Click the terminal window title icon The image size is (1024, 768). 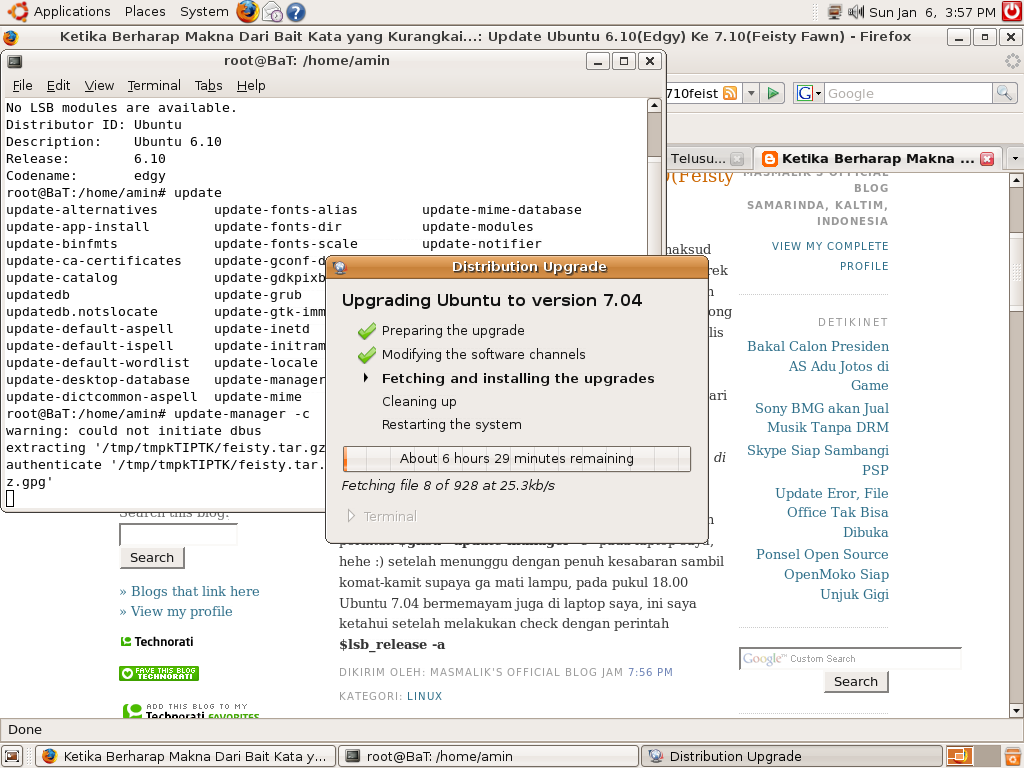tap(15, 61)
